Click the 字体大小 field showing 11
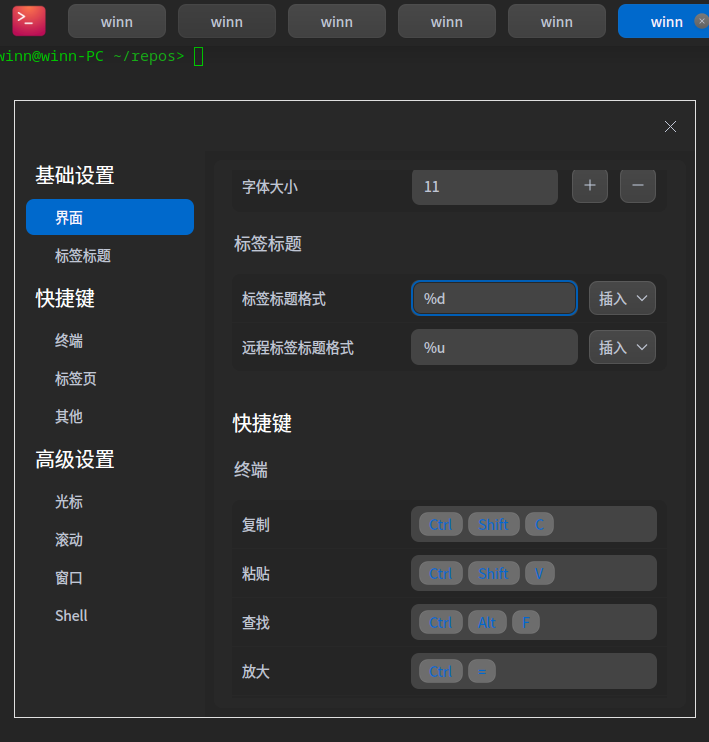Image resolution: width=709 pixels, height=742 pixels. click(x=485, y=186)
